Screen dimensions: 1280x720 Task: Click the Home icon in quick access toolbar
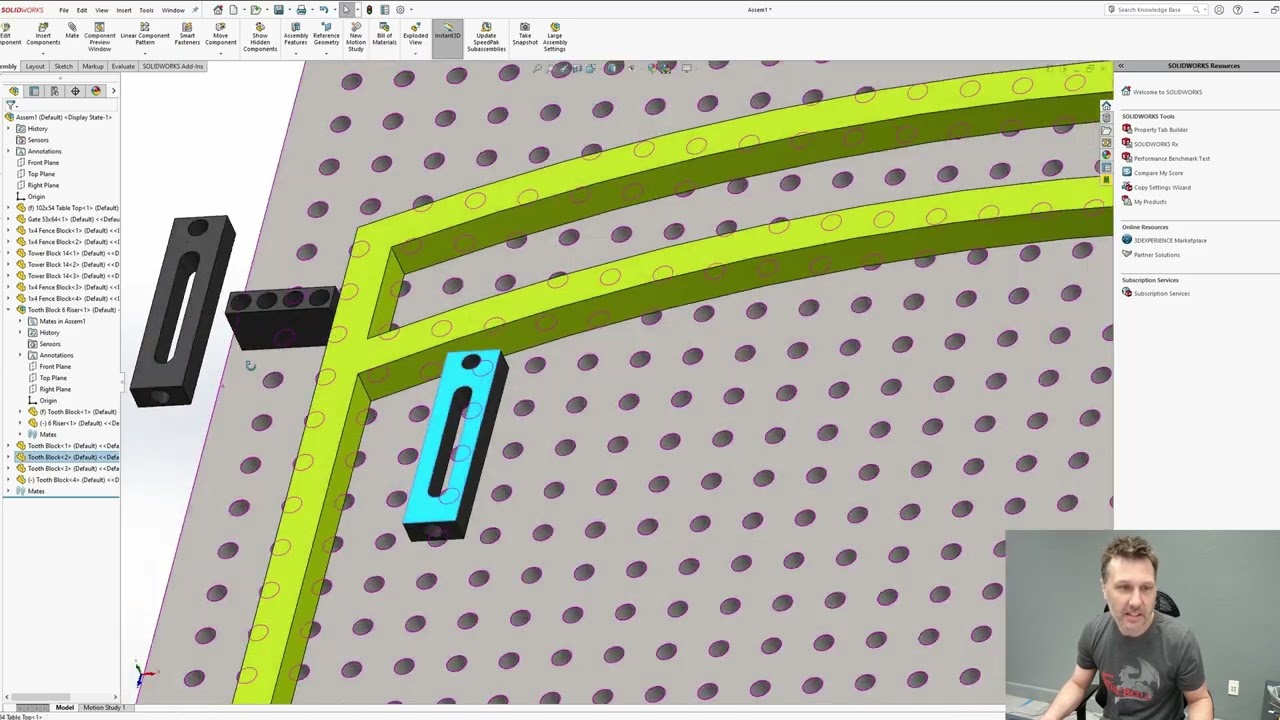[x=218, y=10]
